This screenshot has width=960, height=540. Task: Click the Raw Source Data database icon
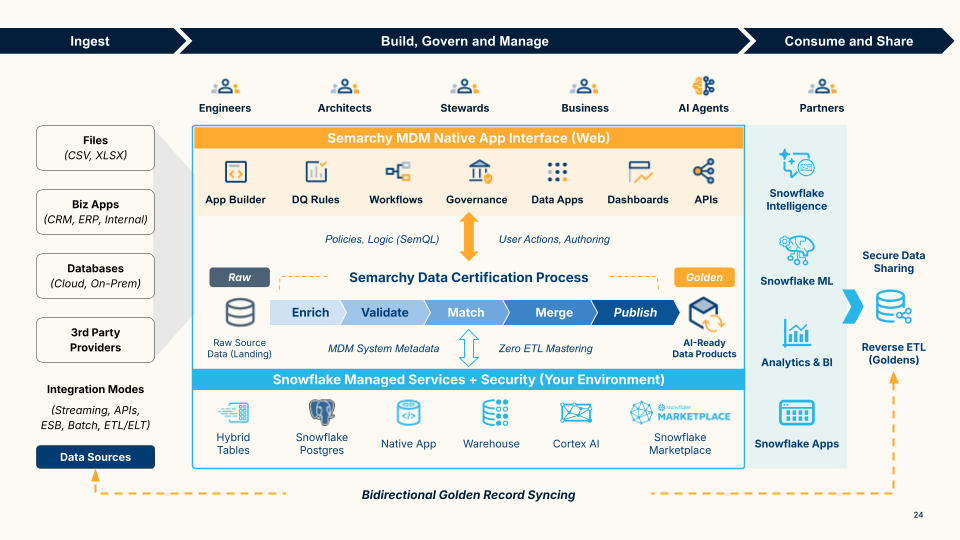coord(240,312)
